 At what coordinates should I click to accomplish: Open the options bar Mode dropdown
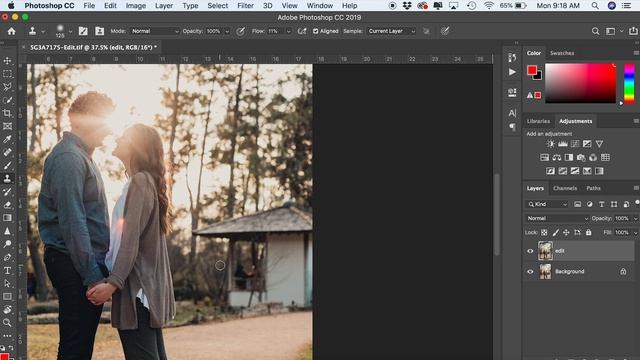(x=155, y=31)
